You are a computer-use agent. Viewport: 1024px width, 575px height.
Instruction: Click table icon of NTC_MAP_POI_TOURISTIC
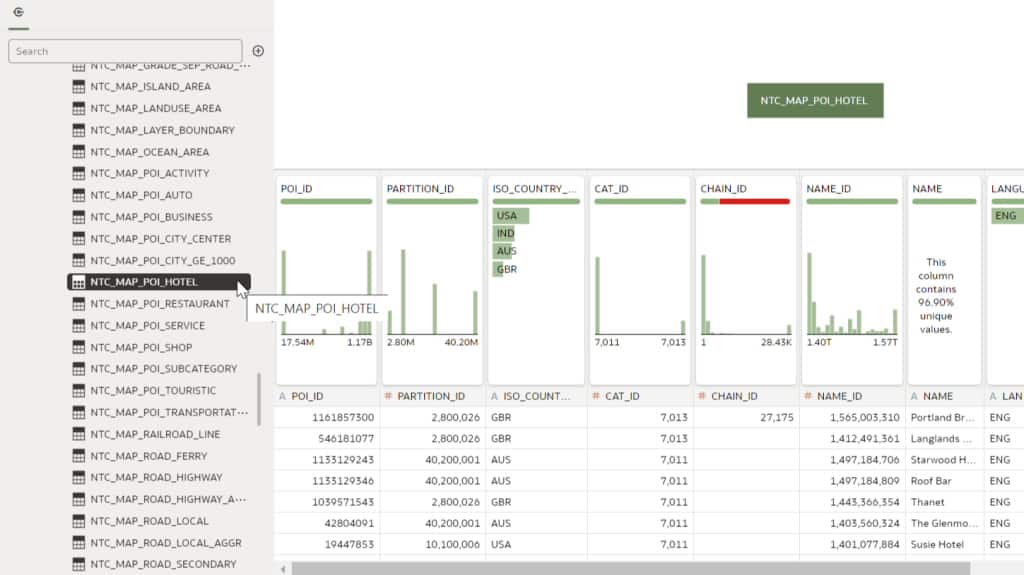(x=78, y=391)
